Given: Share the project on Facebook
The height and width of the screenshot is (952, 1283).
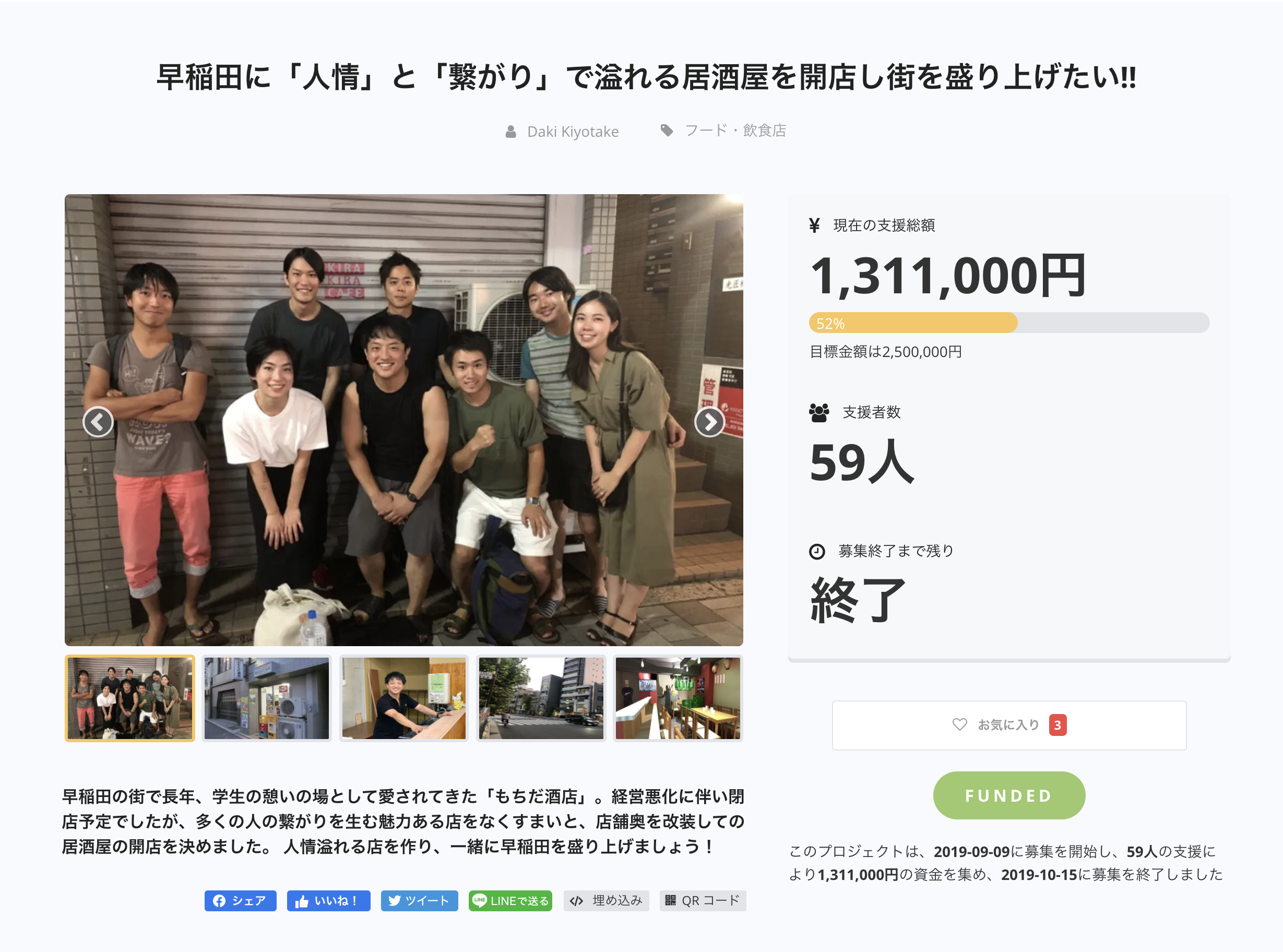Looking at the screenshot, I should pos(240,901).
